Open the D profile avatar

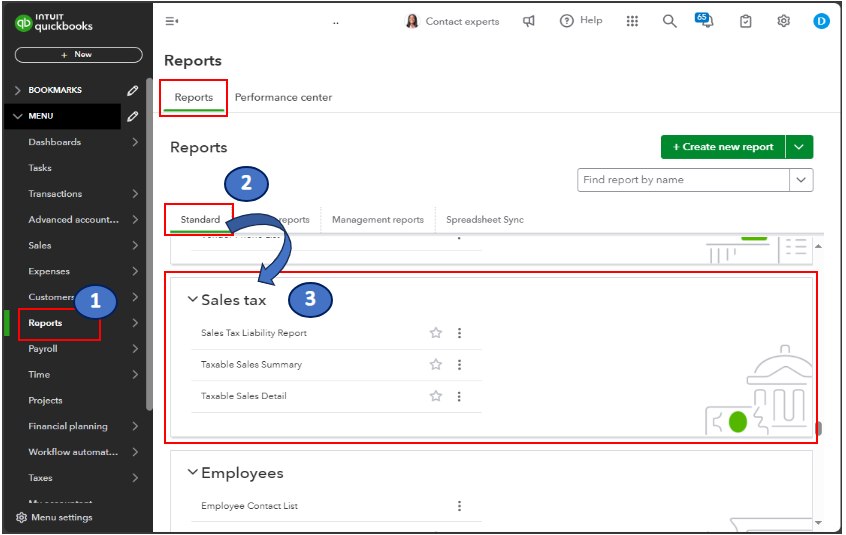pyautogui.click(x=821, y=21)
